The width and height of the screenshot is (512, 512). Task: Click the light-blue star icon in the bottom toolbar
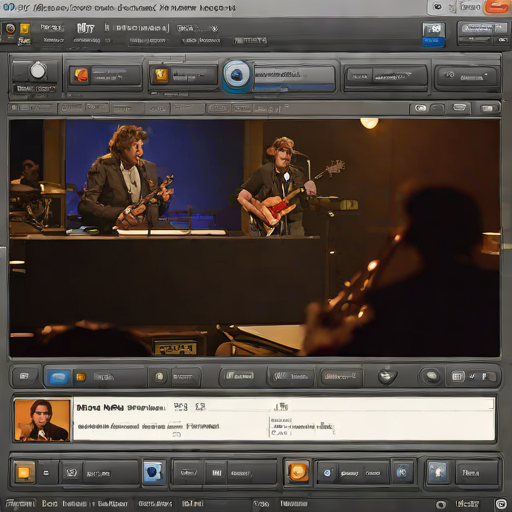click(437, 472)
